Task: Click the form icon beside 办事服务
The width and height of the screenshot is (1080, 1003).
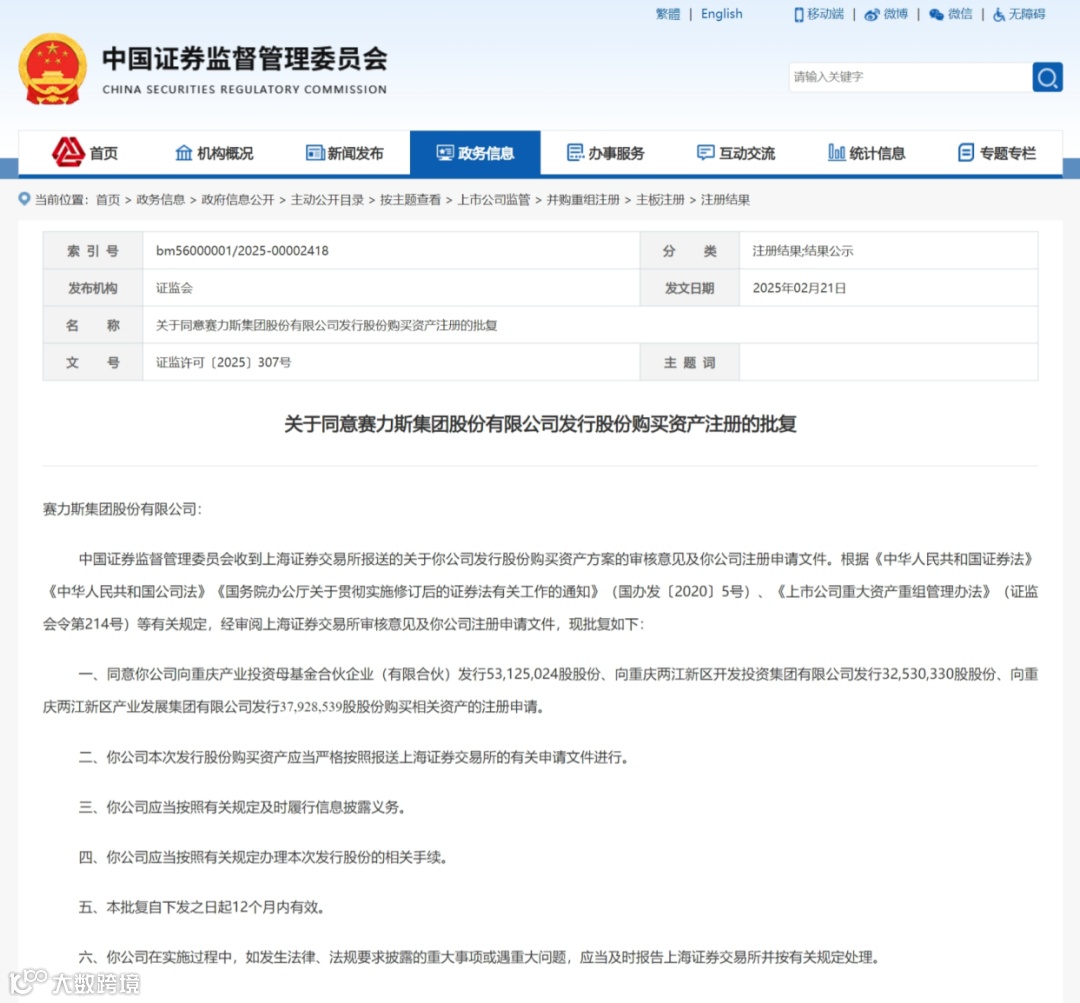Action: pos(575,152)
